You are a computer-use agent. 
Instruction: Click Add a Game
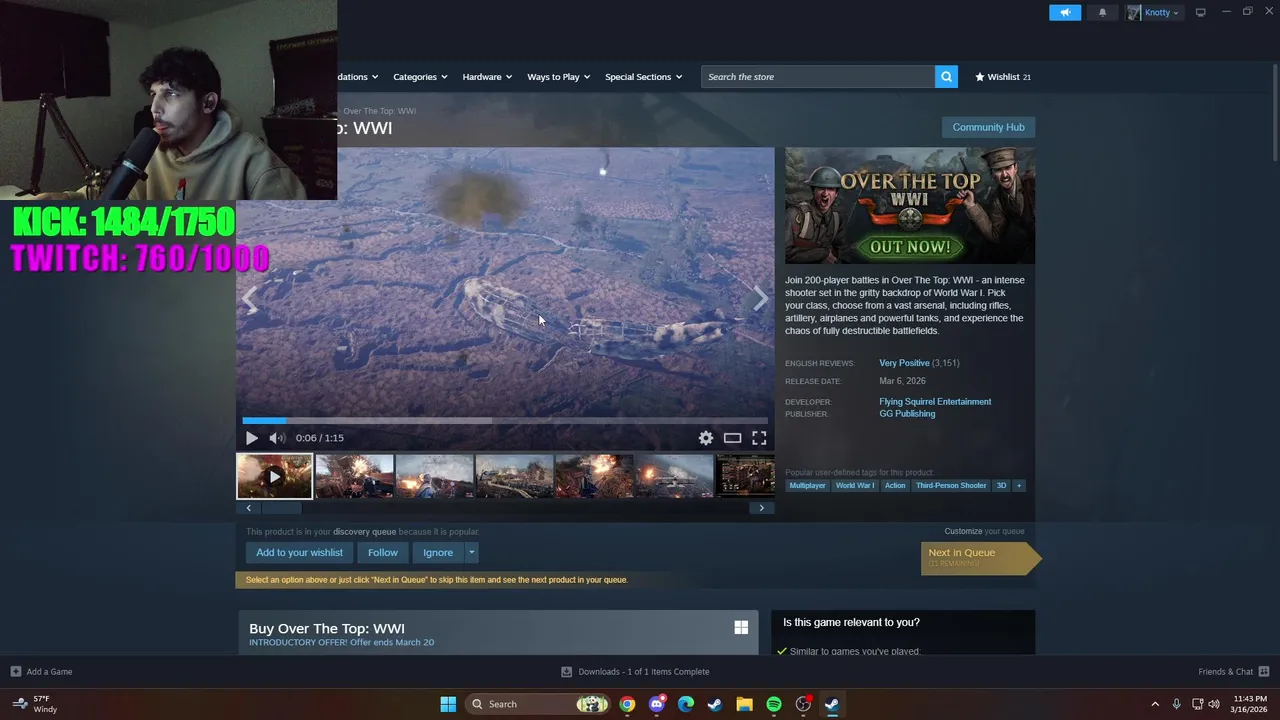pyautogui.click(x=41, y=672)
